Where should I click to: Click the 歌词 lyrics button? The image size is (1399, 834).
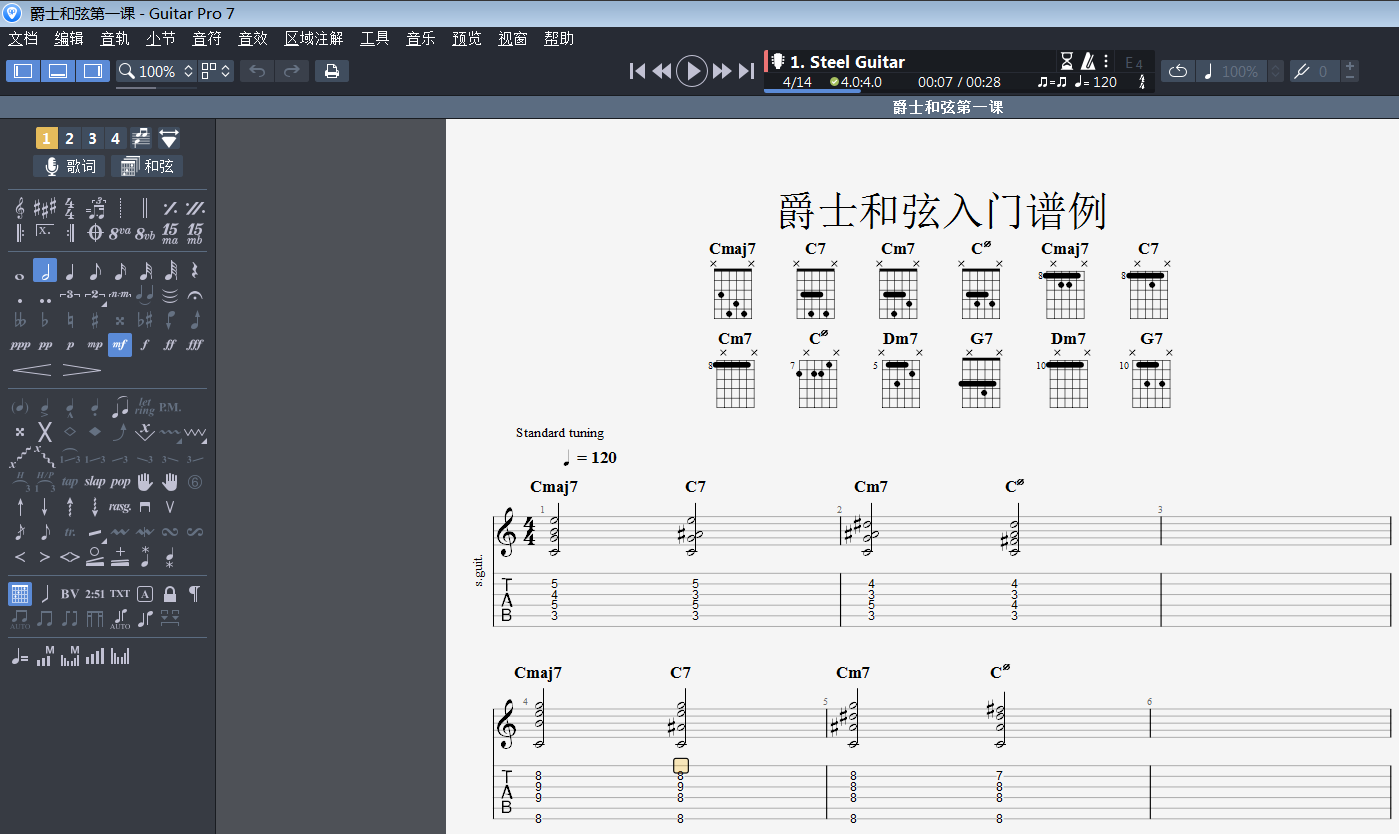pyautogui.click(x=68, y=166)
